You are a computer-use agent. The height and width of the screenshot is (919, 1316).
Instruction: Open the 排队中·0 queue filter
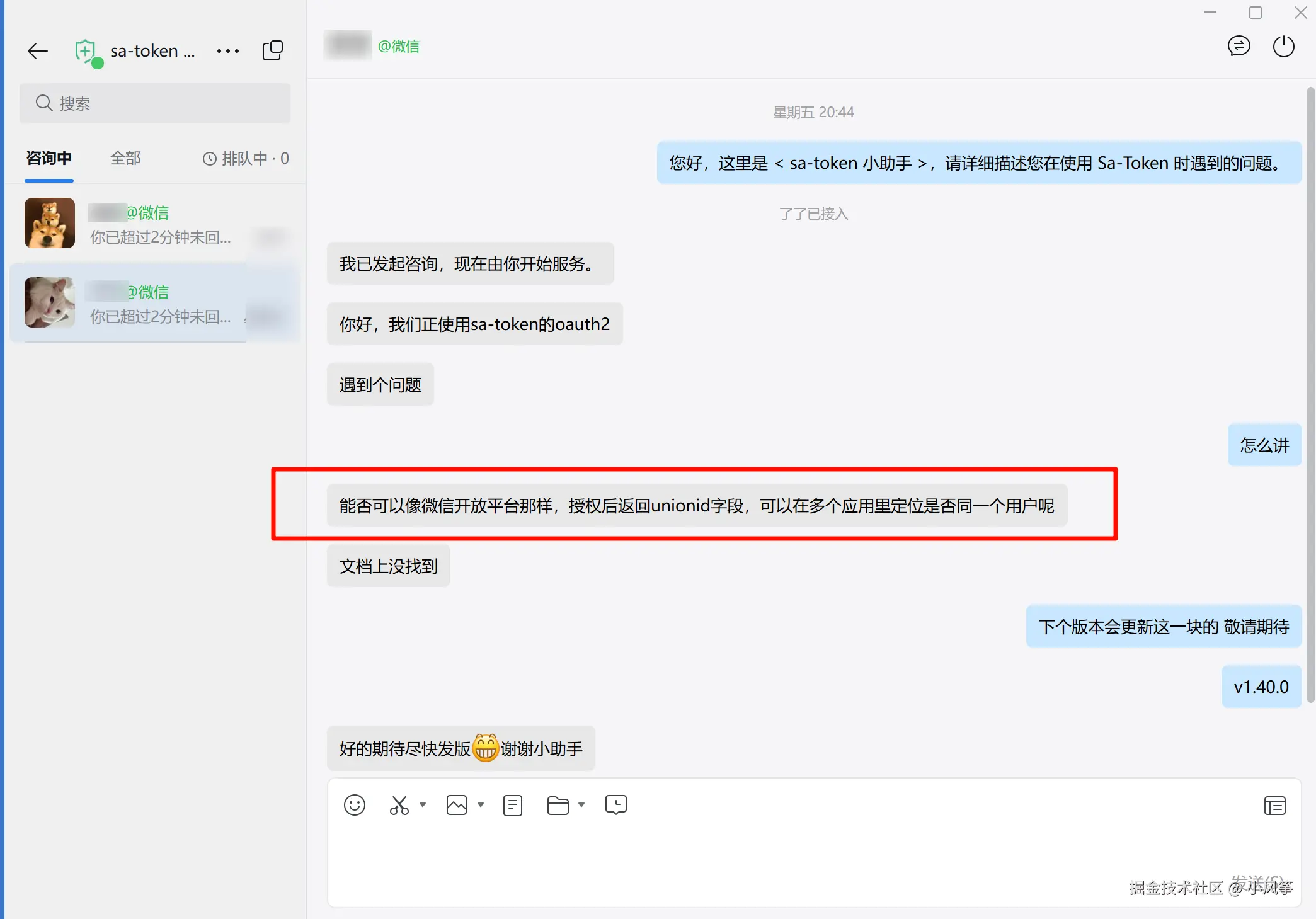click(x=246, y=158)
